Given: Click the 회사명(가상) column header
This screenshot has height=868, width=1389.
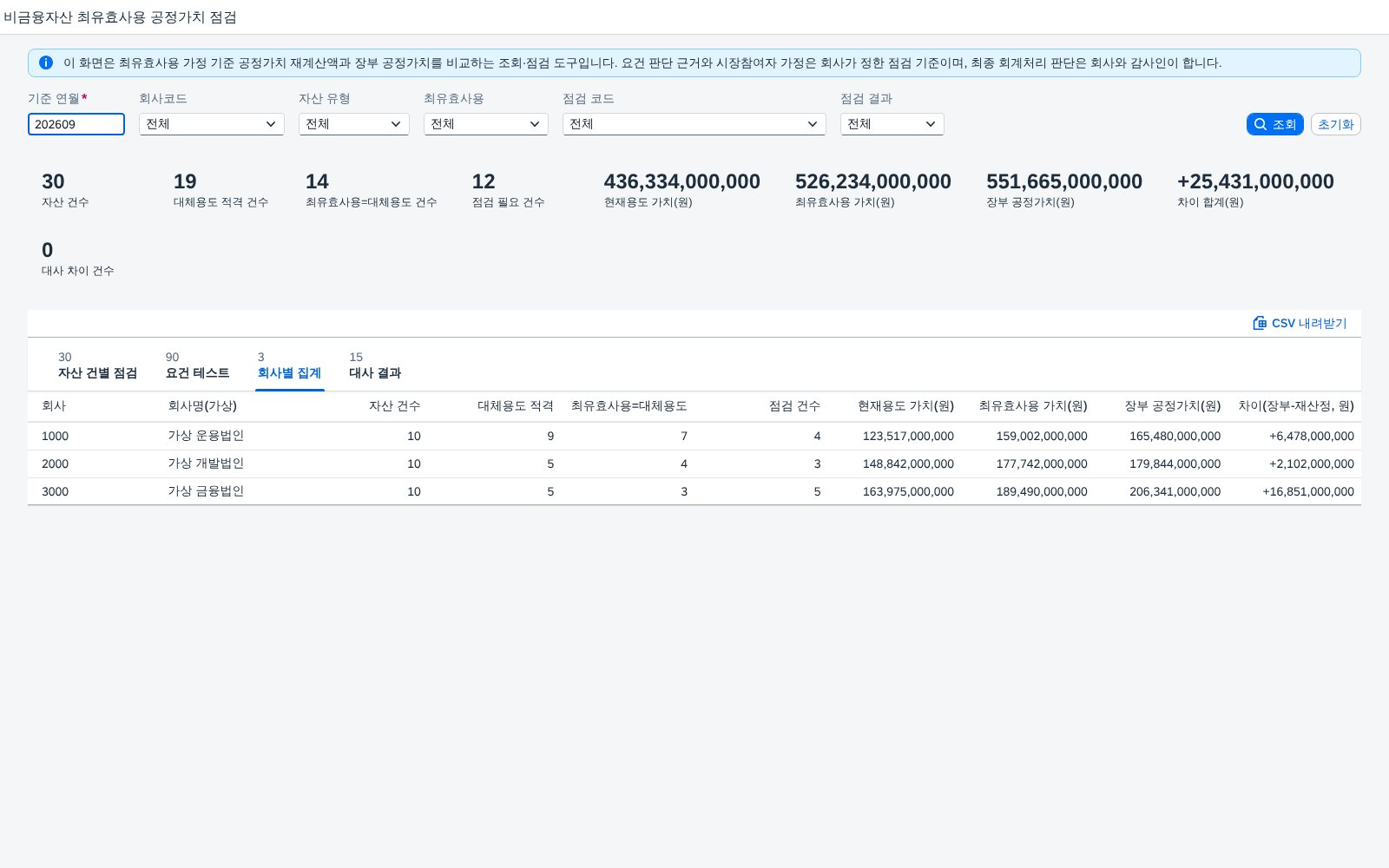Looking at the screenshot, I should pos(202,406).
